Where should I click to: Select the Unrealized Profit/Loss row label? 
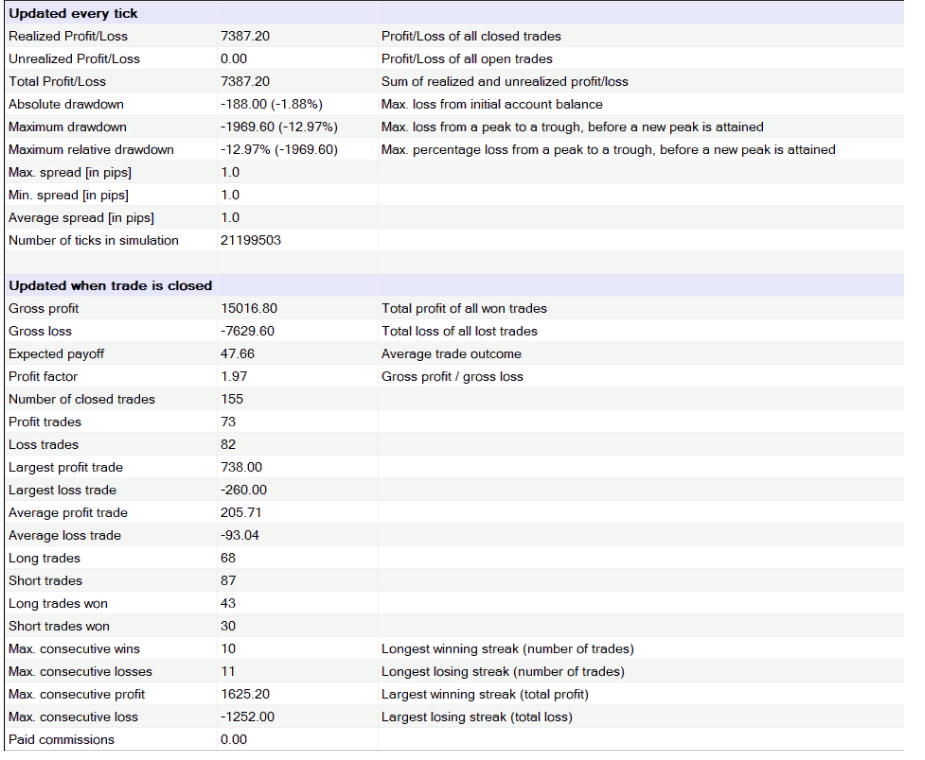point(74,59)
